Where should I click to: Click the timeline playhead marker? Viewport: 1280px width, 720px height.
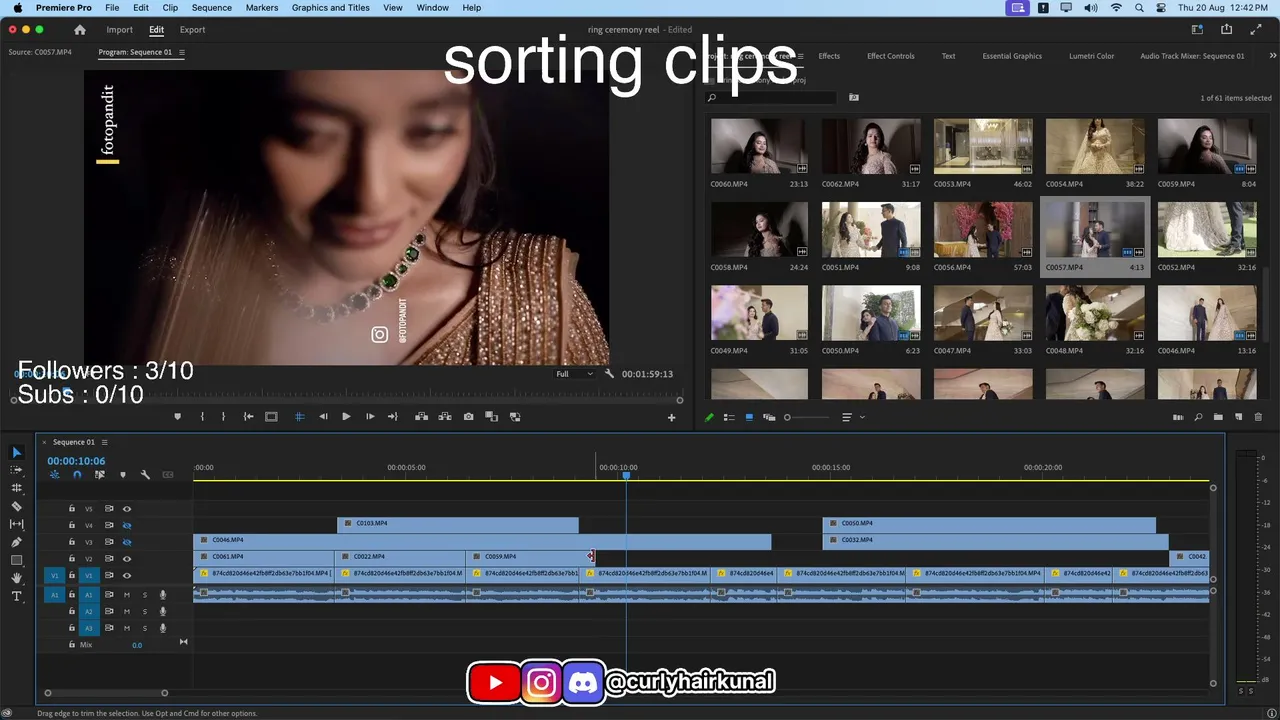click(626, 475)
